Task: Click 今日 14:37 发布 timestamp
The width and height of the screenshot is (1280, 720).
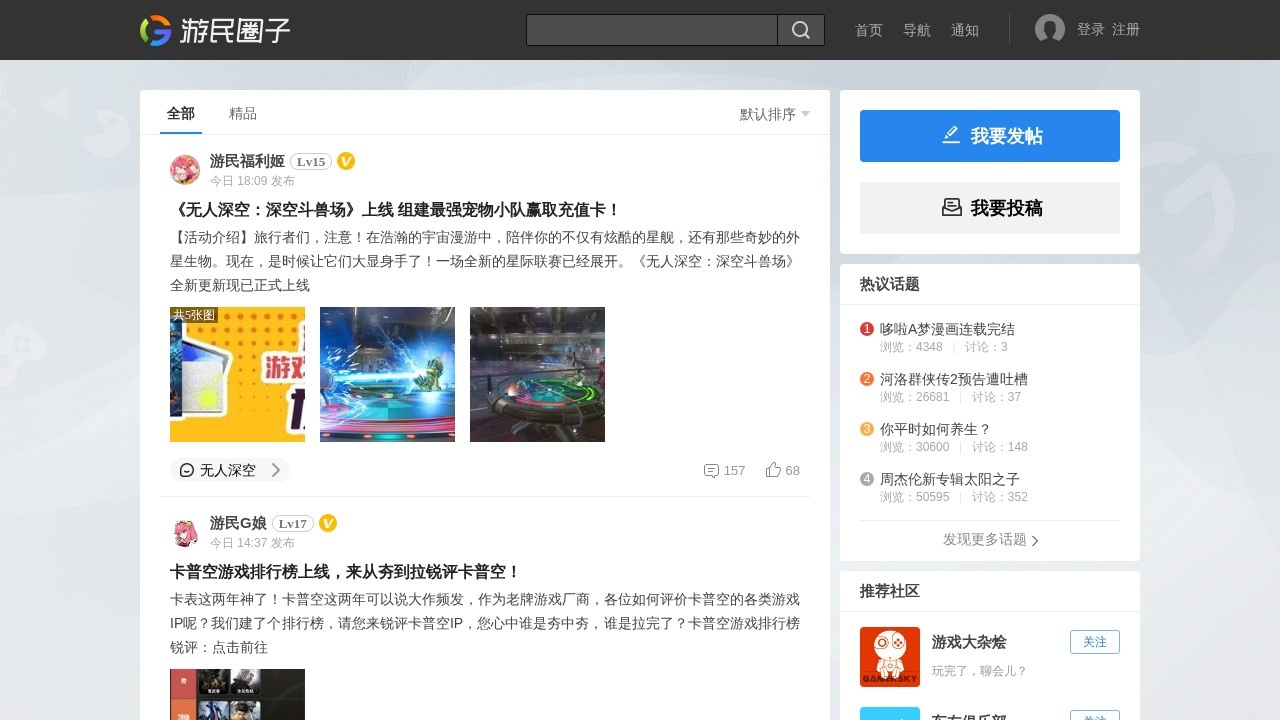Action: (x=252, y=543)
